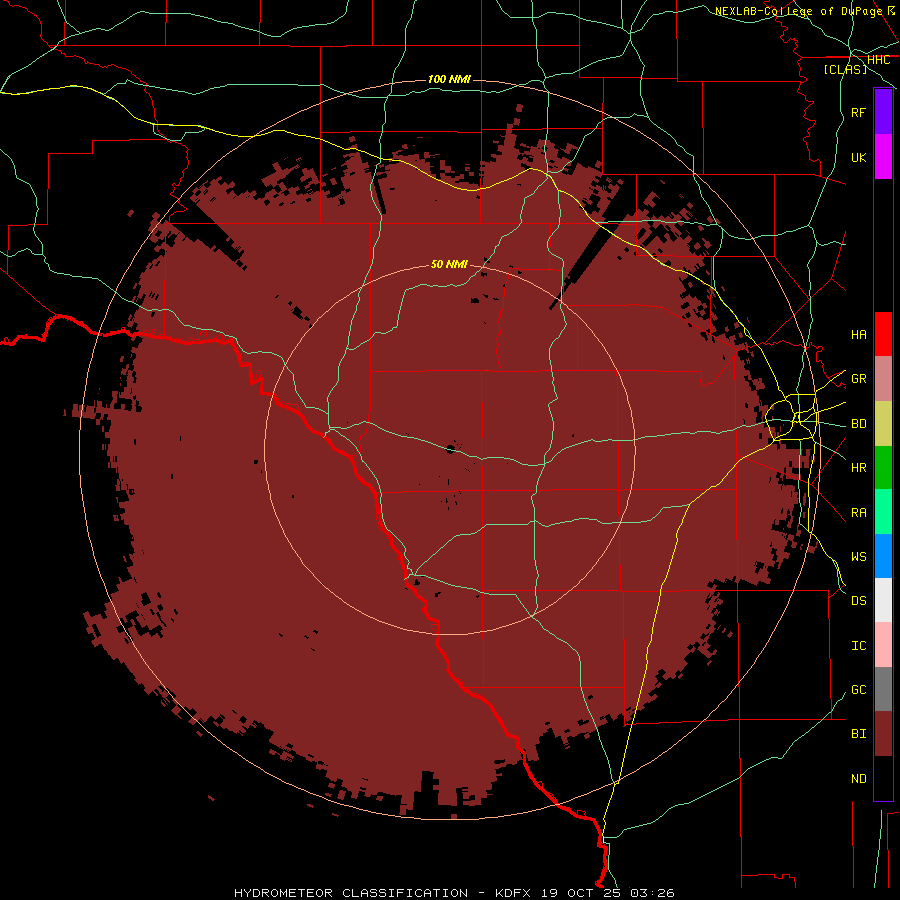This screenshot has width=900, height=900.
Task: Click the dark green HR legend swatch
Action: point(883,468)
